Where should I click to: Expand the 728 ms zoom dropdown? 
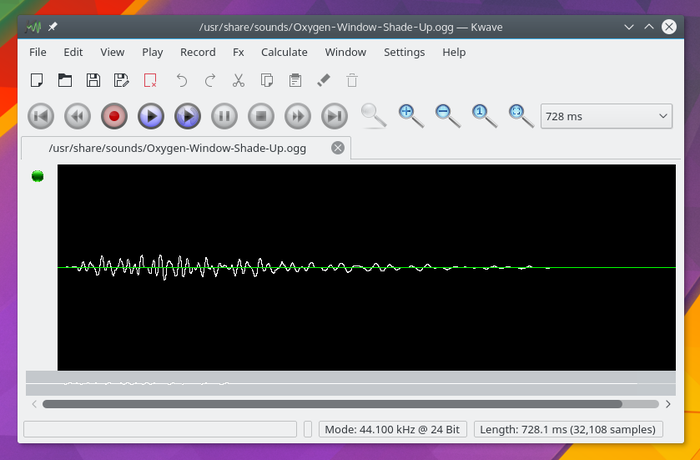606,117
